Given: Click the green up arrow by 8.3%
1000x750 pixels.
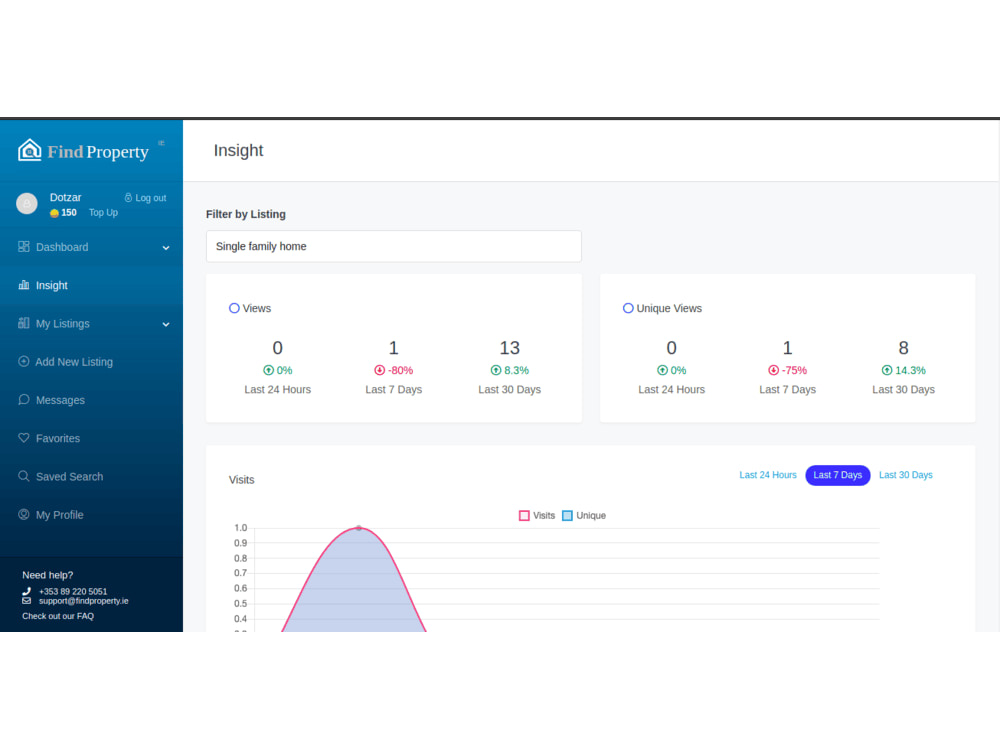Looking at the screenshot, I should point(496,370).
